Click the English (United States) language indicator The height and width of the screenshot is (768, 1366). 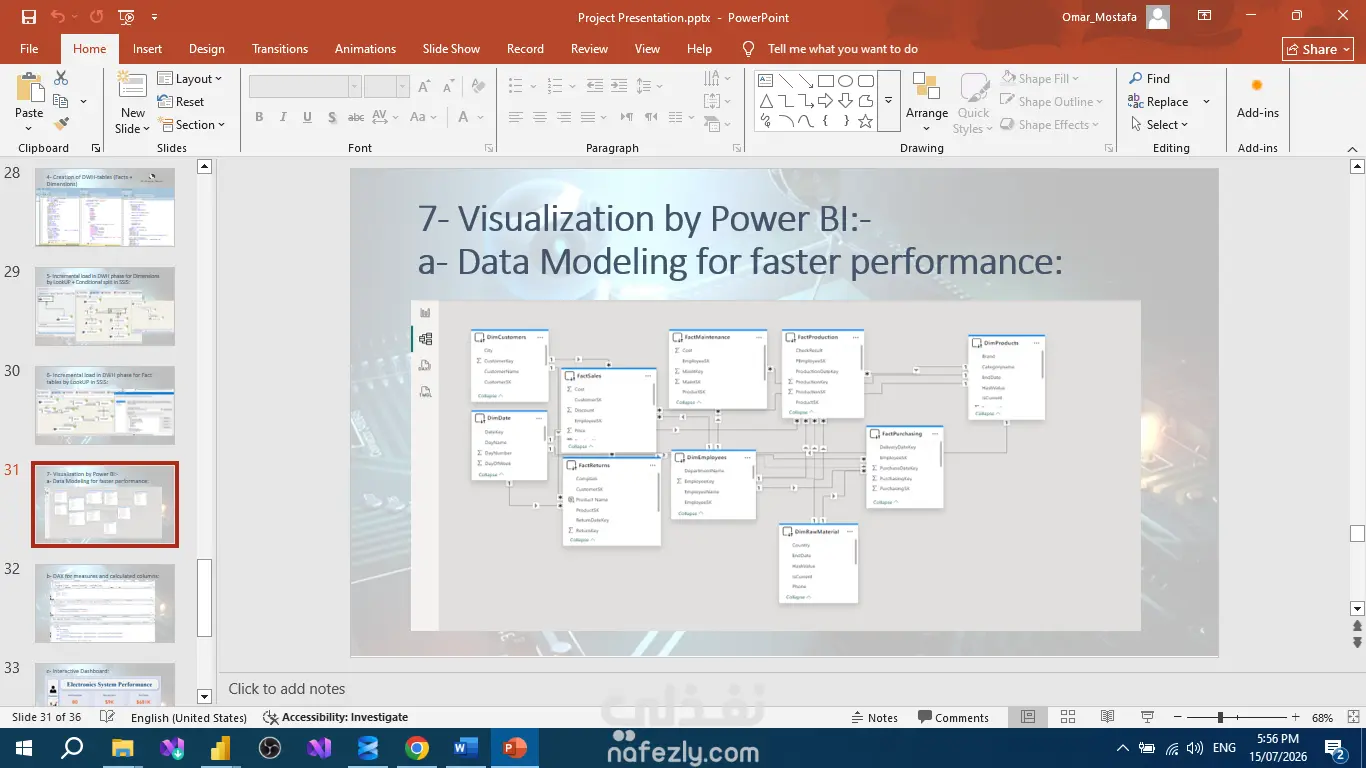pyautogui.click(x=189, y=717)
